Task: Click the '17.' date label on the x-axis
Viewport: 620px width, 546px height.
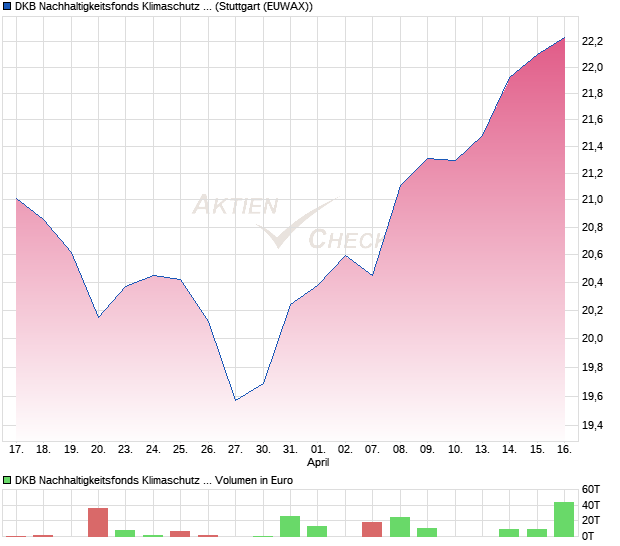Action: 16,449
